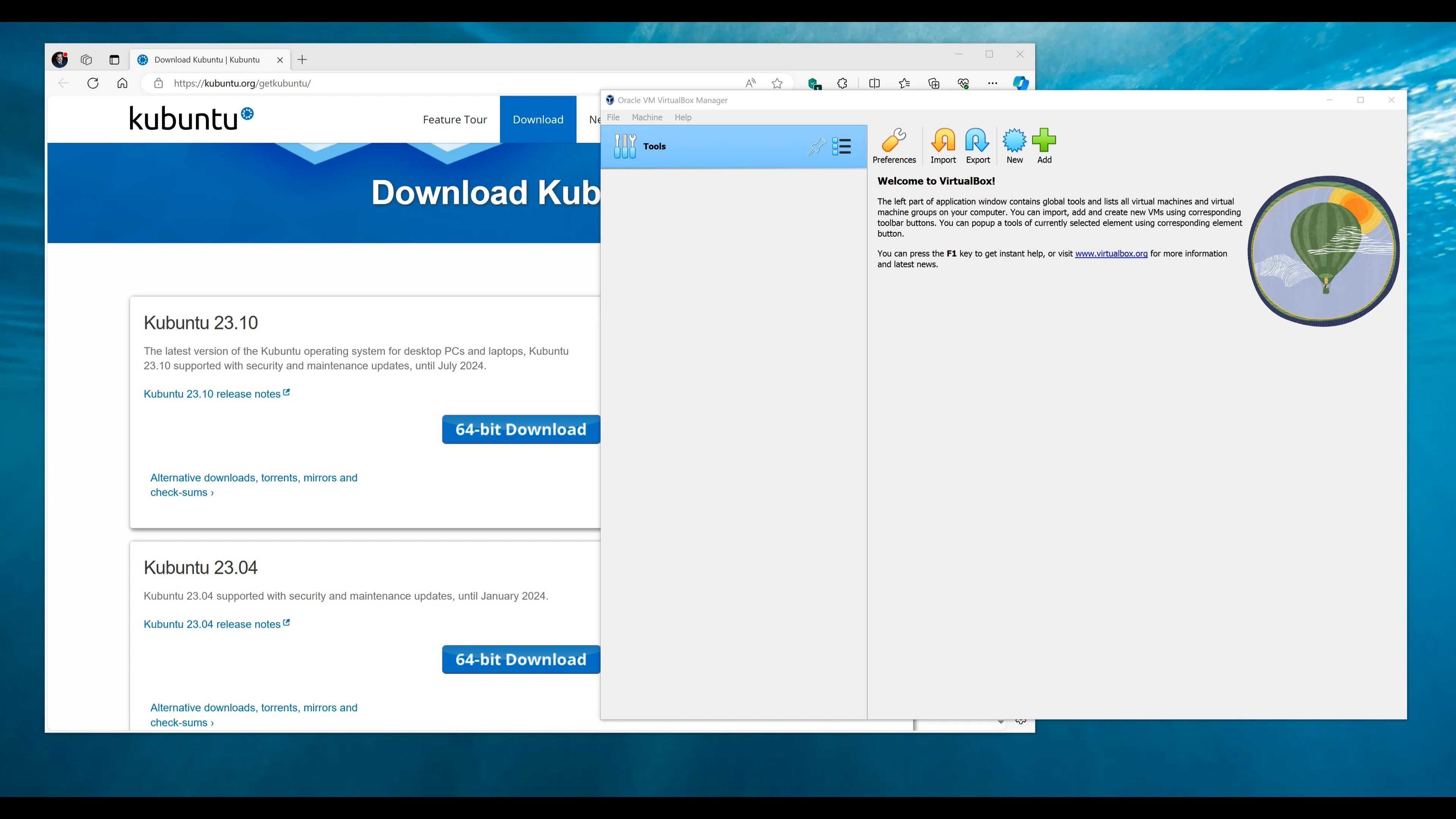Toggle split screen view in Edge
Screen dimensions: 1456x819
coord(874,83)
